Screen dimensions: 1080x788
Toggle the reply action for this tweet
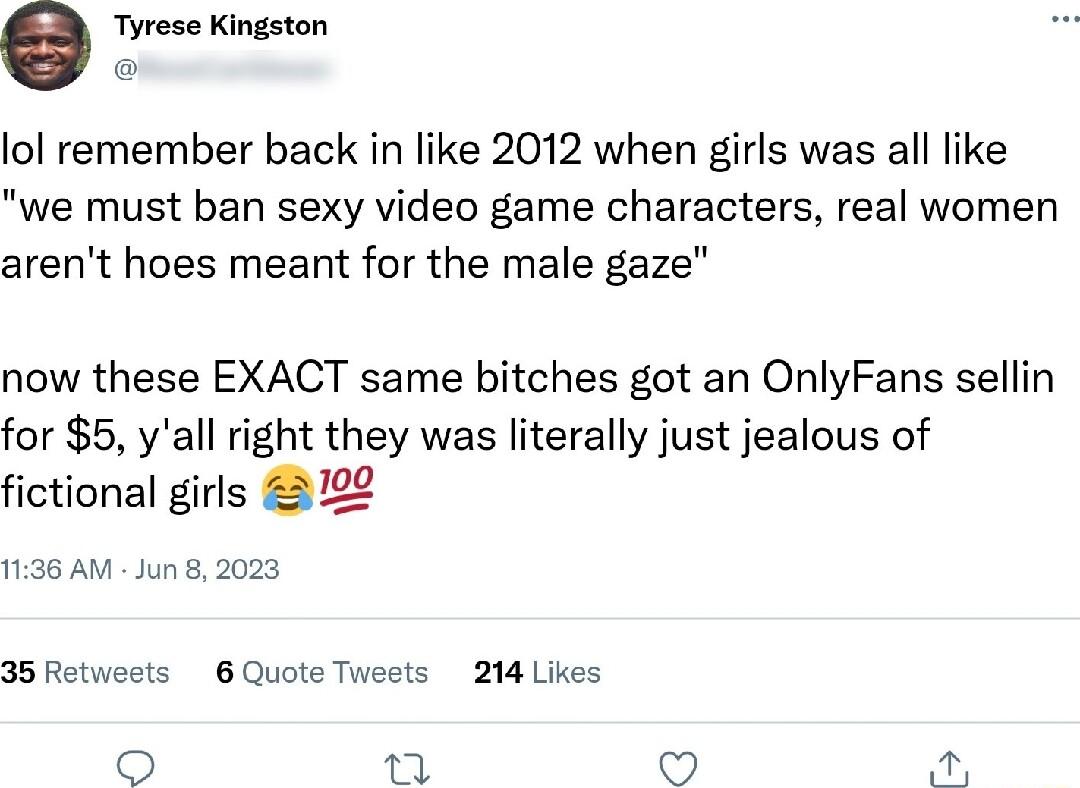(x=135, y=768)
